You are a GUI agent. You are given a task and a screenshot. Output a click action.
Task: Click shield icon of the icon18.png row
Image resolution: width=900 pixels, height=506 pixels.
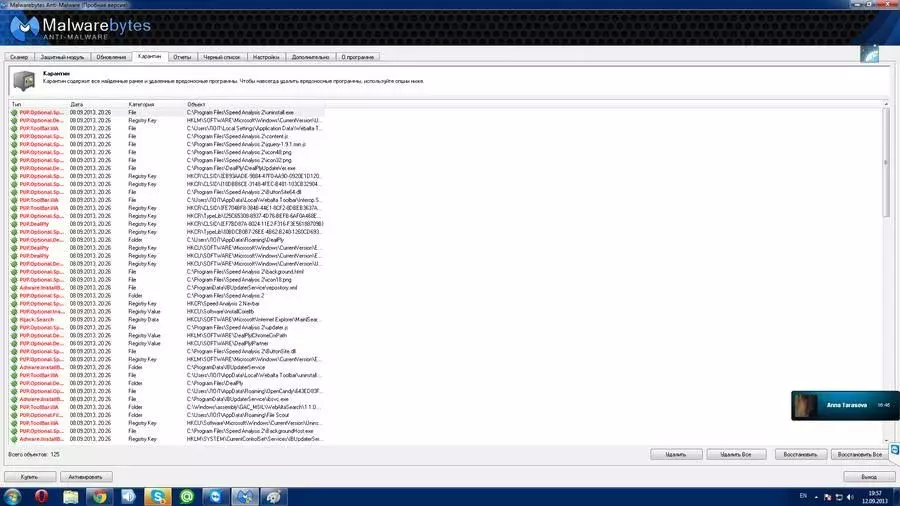[x=14, y=280]
